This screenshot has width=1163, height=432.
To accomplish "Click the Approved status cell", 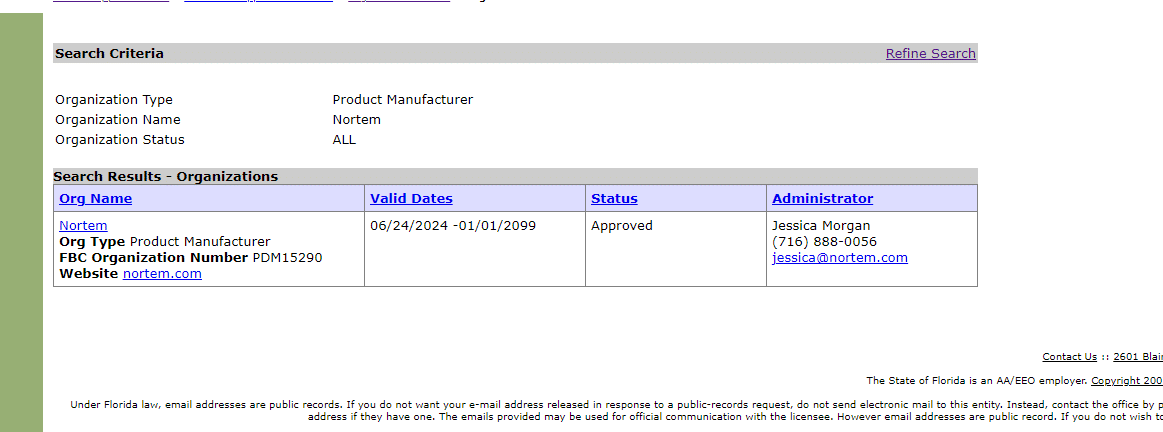I will pos(622,226).
